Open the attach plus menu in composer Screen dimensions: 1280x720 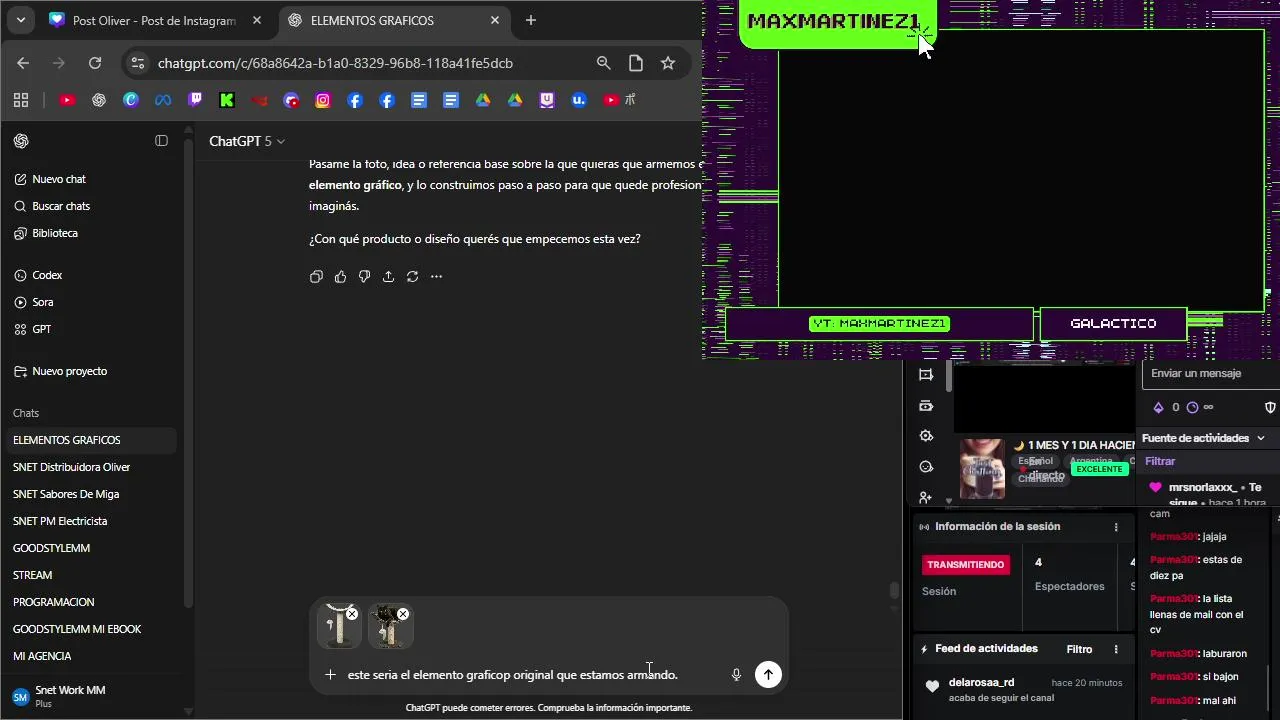pos(330,675)
